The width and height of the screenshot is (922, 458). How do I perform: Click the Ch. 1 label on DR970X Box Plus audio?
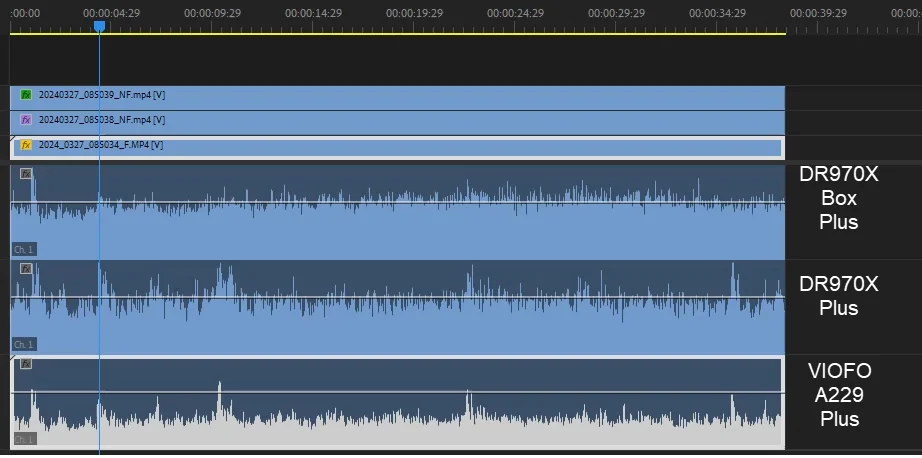tap(24, 250)
